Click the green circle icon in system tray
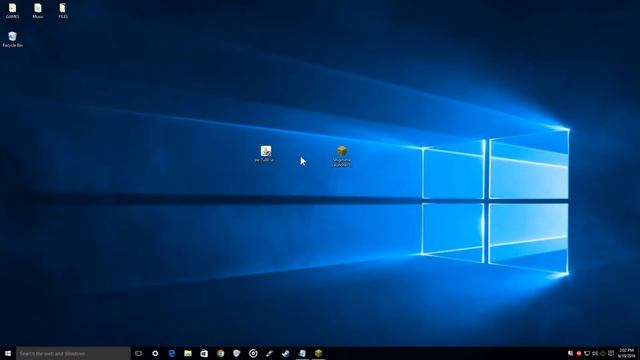This screenshot has width=640, height=360. (x=603, y=353)
